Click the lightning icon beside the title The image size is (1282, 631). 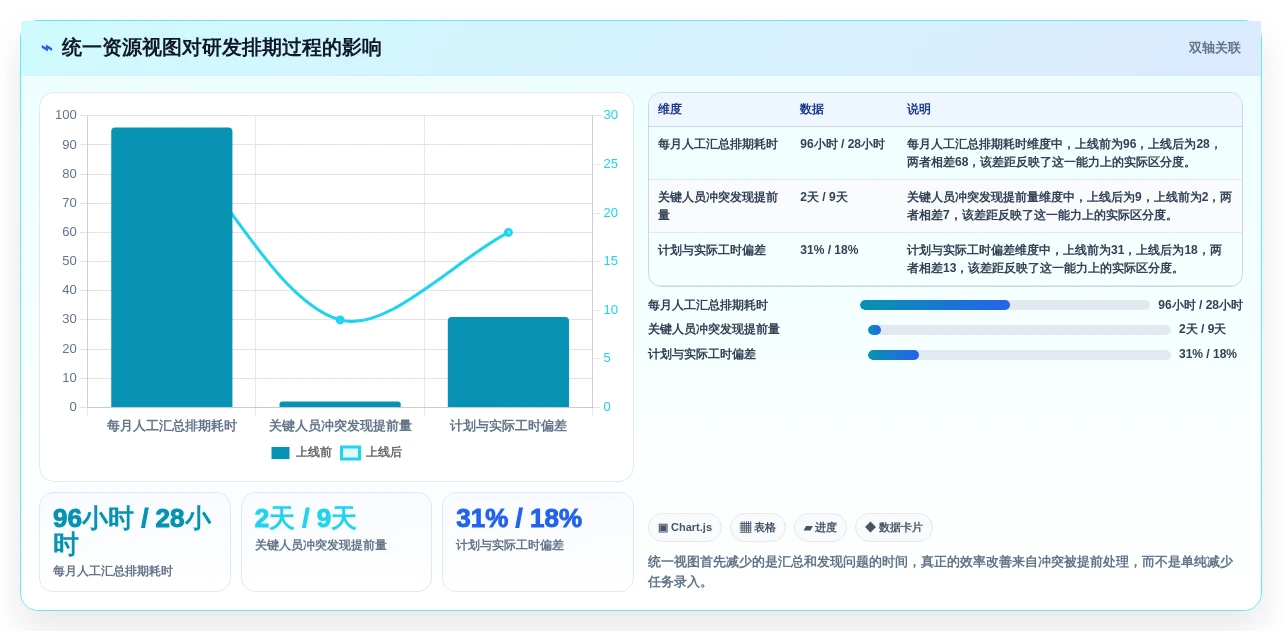click(x=47, y=48)
